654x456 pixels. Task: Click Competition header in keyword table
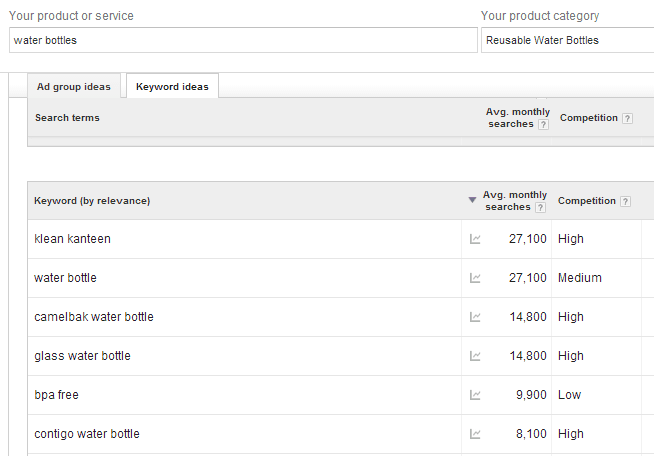coord(586,201)
